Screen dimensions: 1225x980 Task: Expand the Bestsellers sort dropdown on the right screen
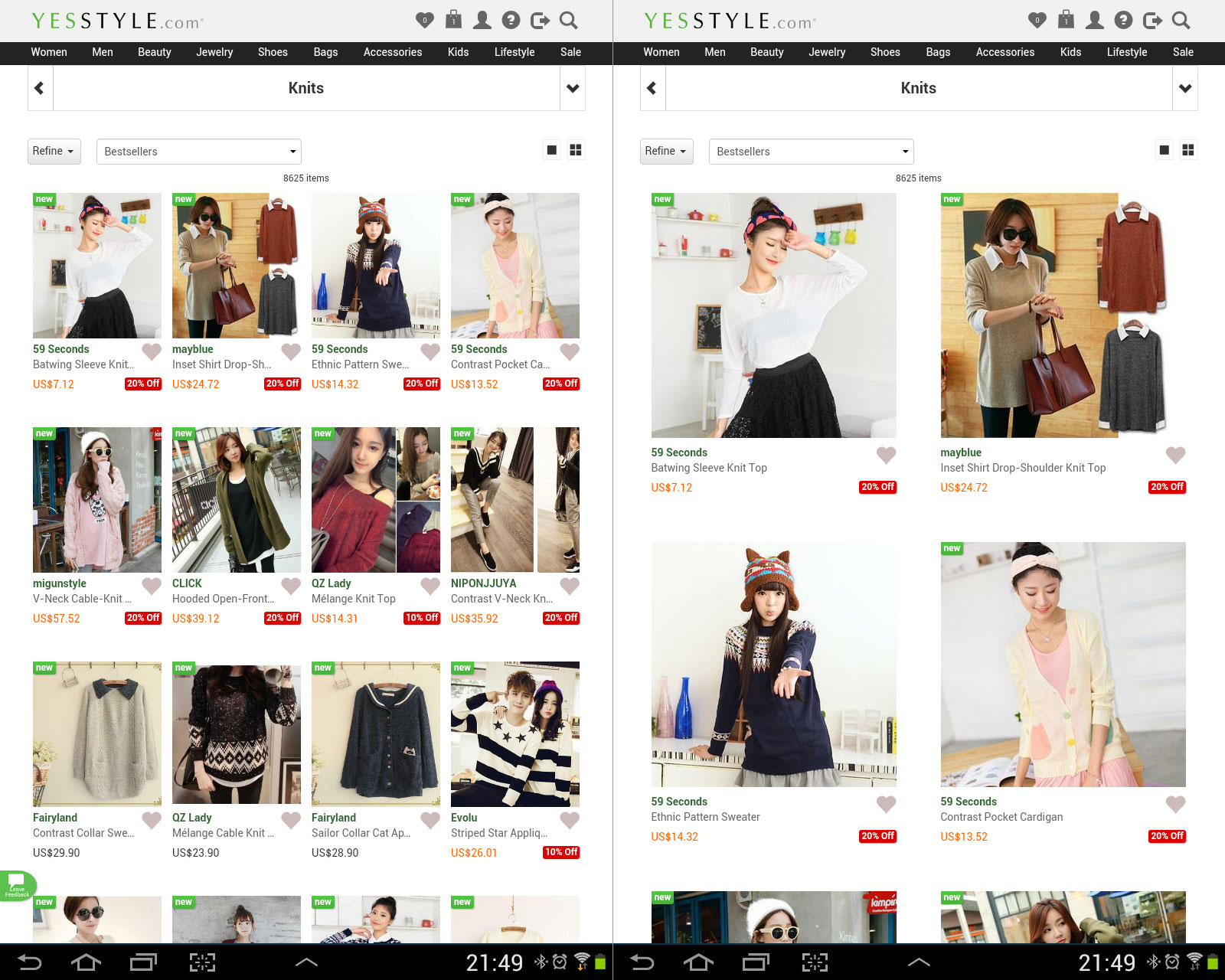(811, 152)
